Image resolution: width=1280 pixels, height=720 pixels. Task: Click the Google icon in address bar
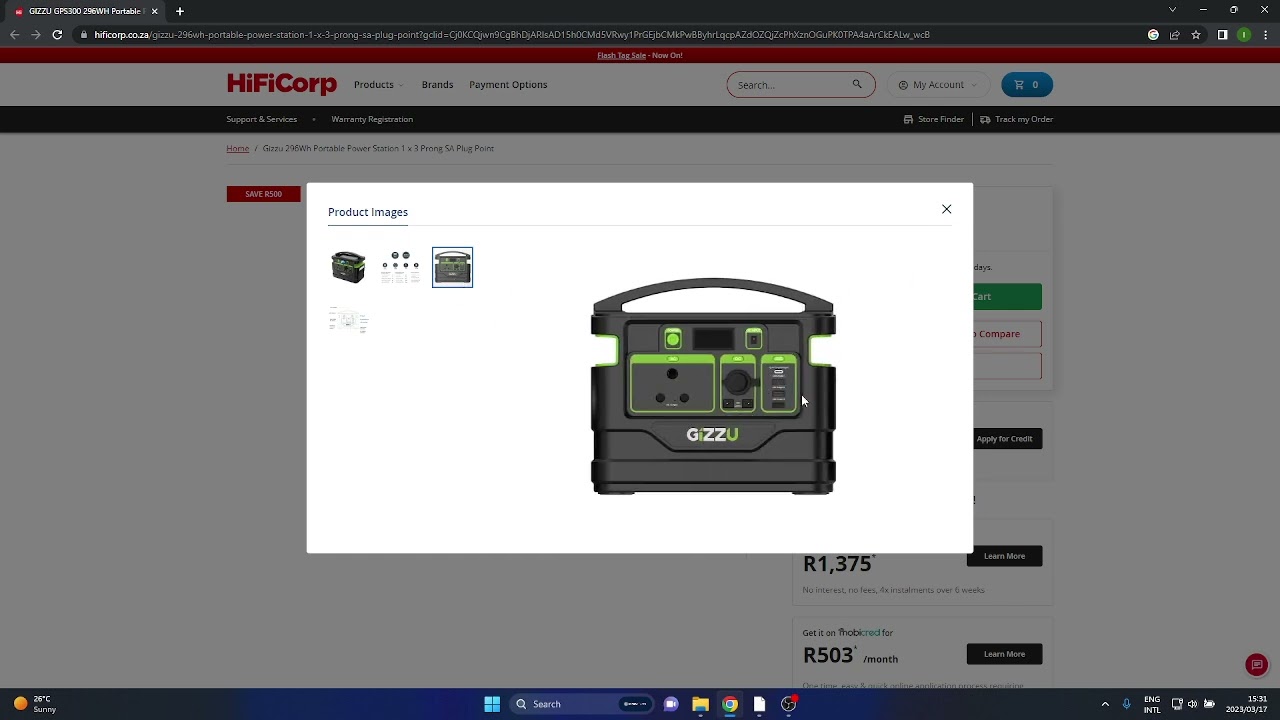click(x=1153, y=35)
